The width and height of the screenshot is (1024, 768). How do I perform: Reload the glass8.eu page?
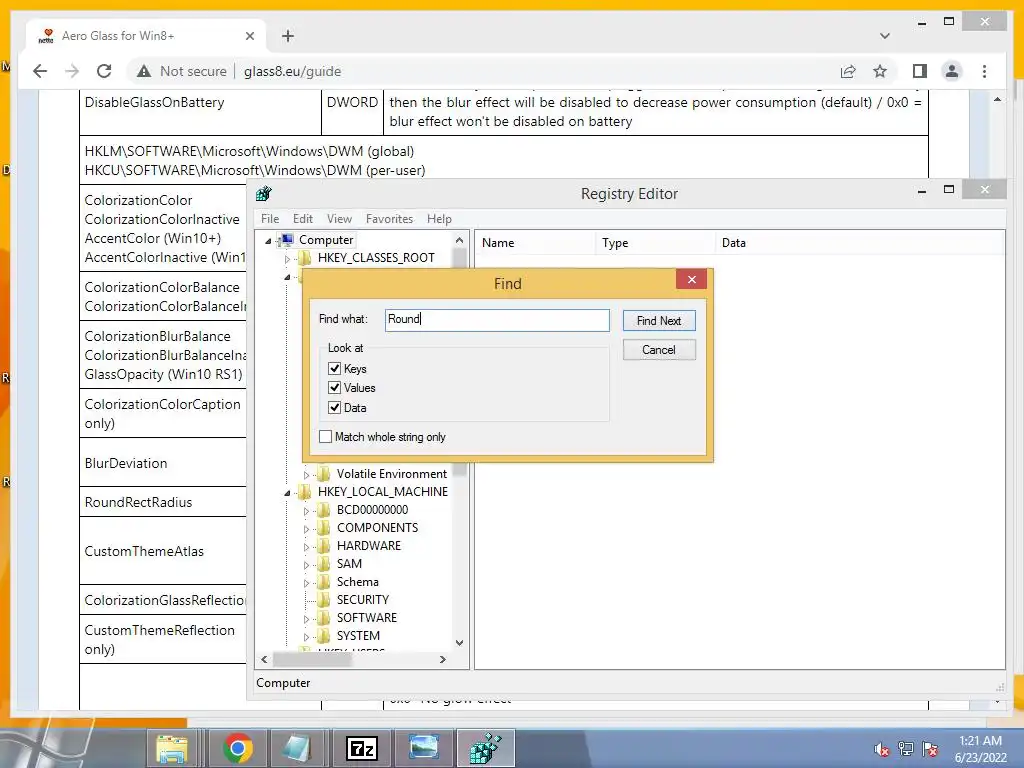click(104, 71)
